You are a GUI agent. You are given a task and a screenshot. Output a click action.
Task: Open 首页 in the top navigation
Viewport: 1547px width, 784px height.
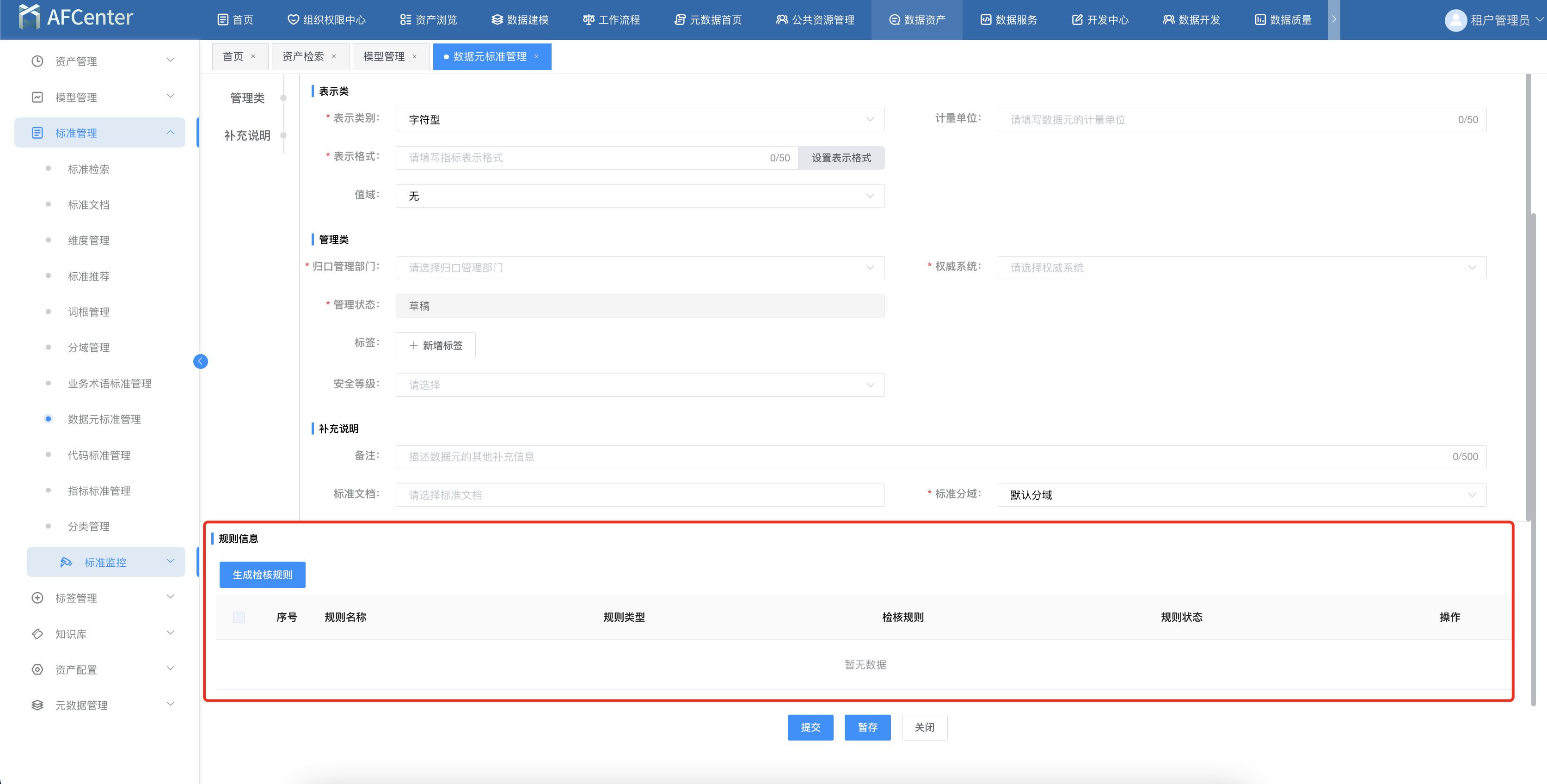coord(235,20)
